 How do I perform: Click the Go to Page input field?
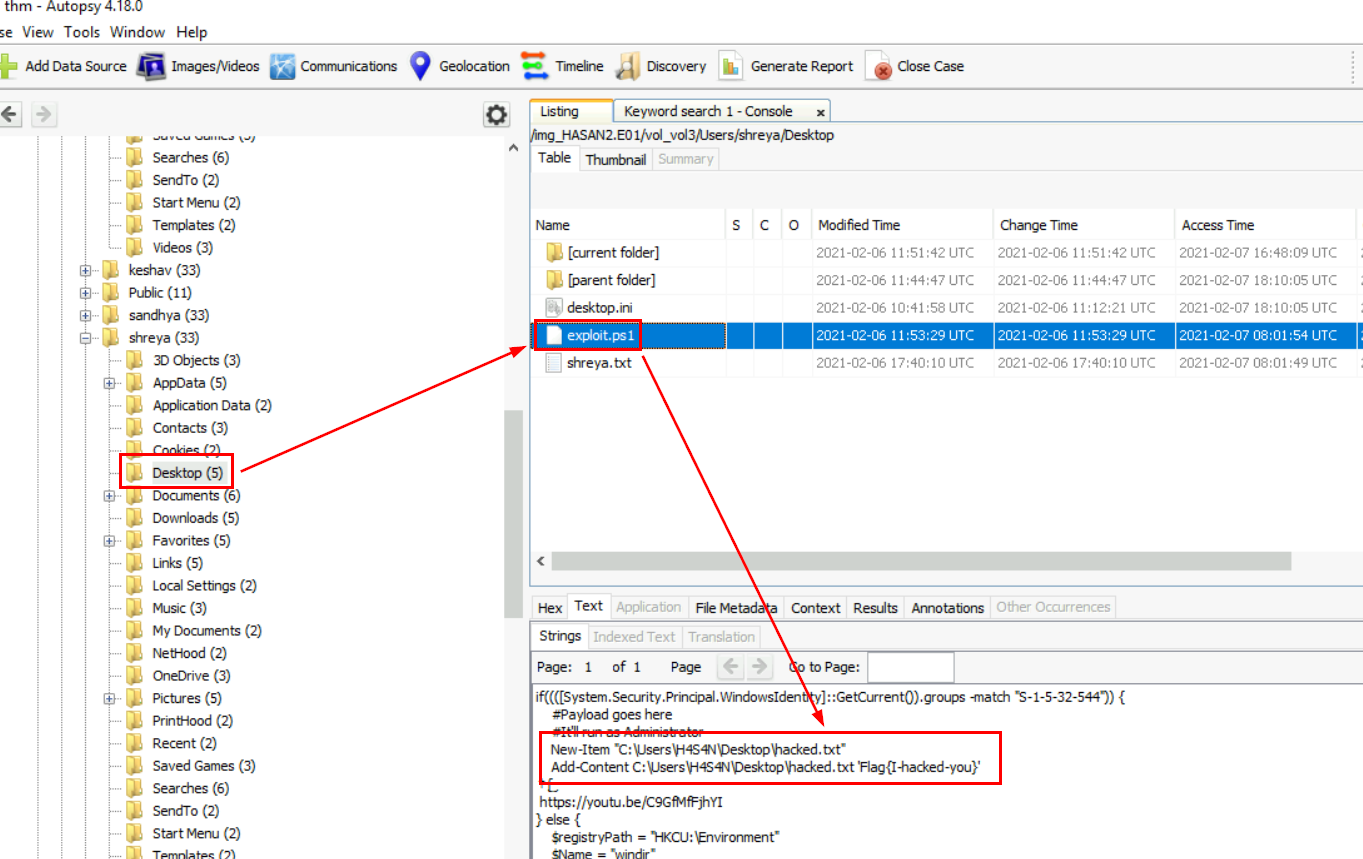click(910, 667)
